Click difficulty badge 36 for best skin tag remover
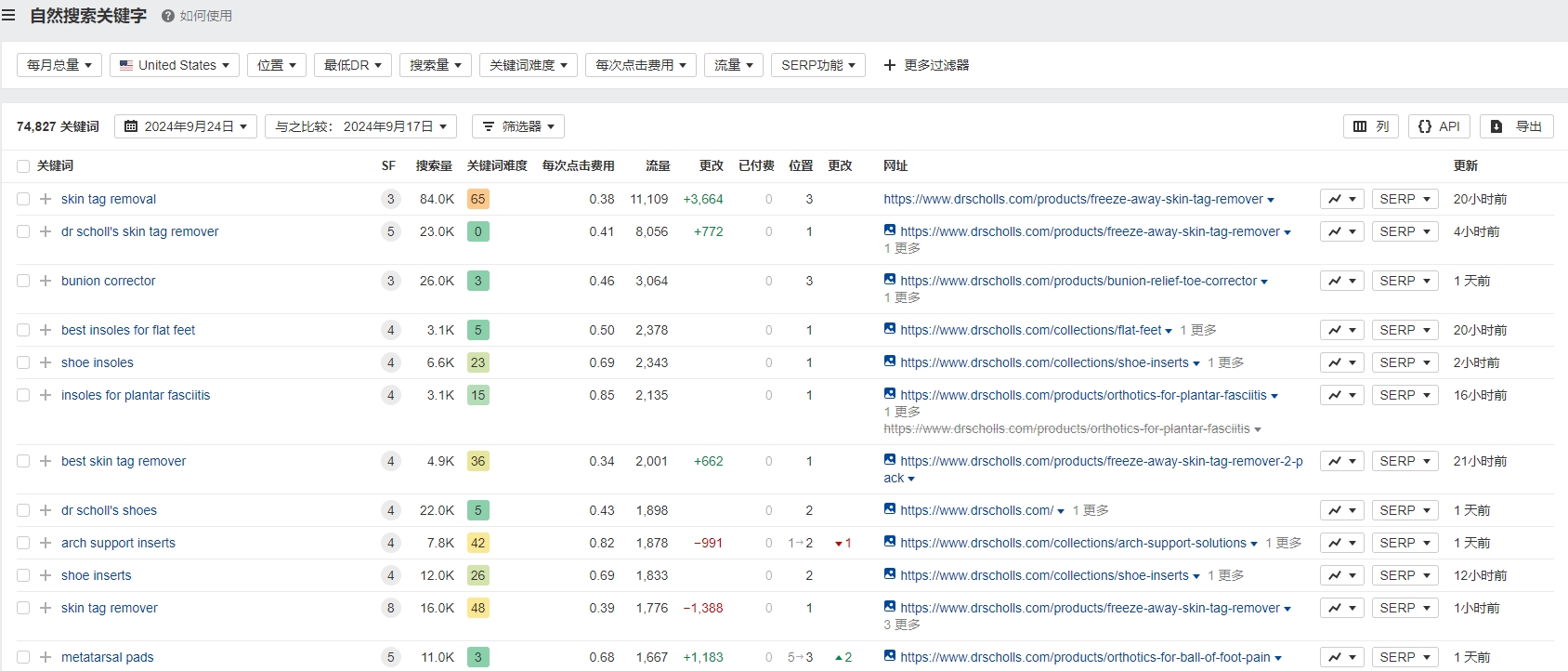 pyautogui.click(x=478, y=461)
